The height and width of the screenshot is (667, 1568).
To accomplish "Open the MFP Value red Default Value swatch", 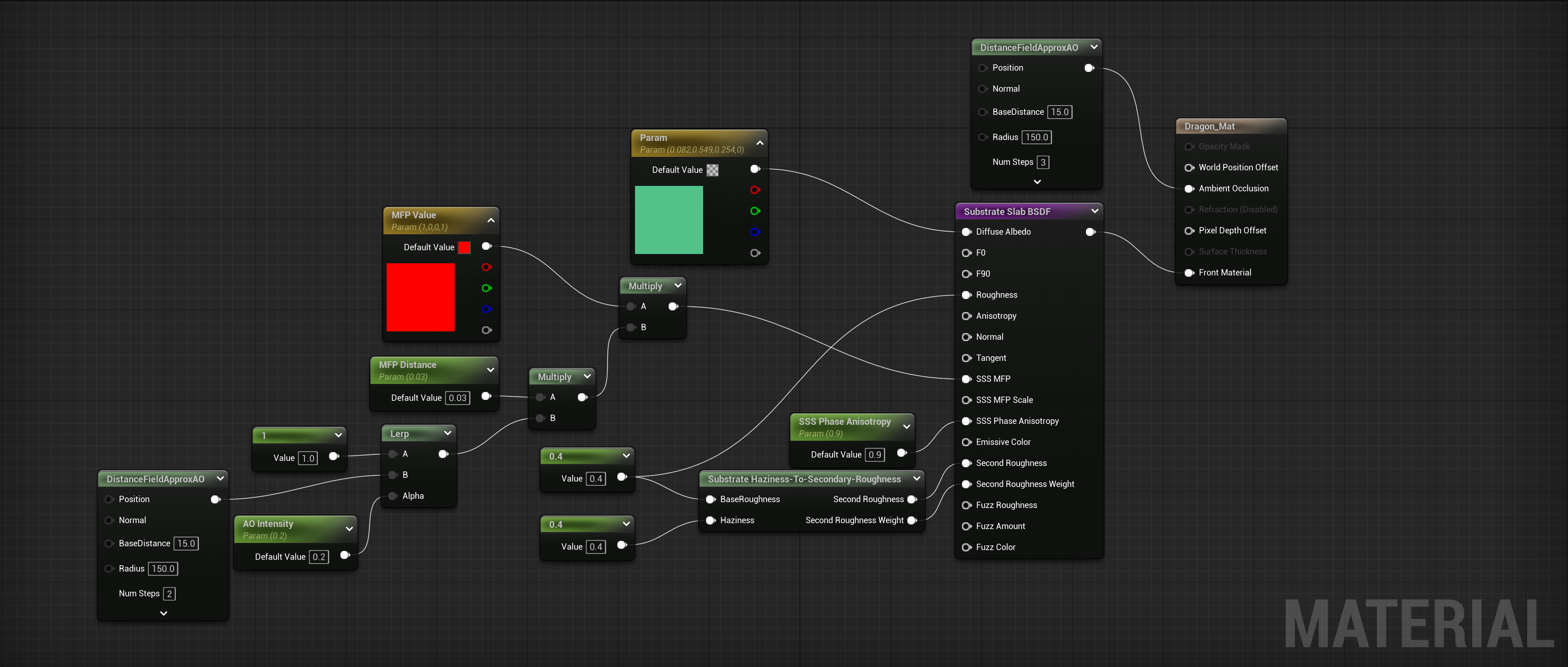I will point(464,247).
